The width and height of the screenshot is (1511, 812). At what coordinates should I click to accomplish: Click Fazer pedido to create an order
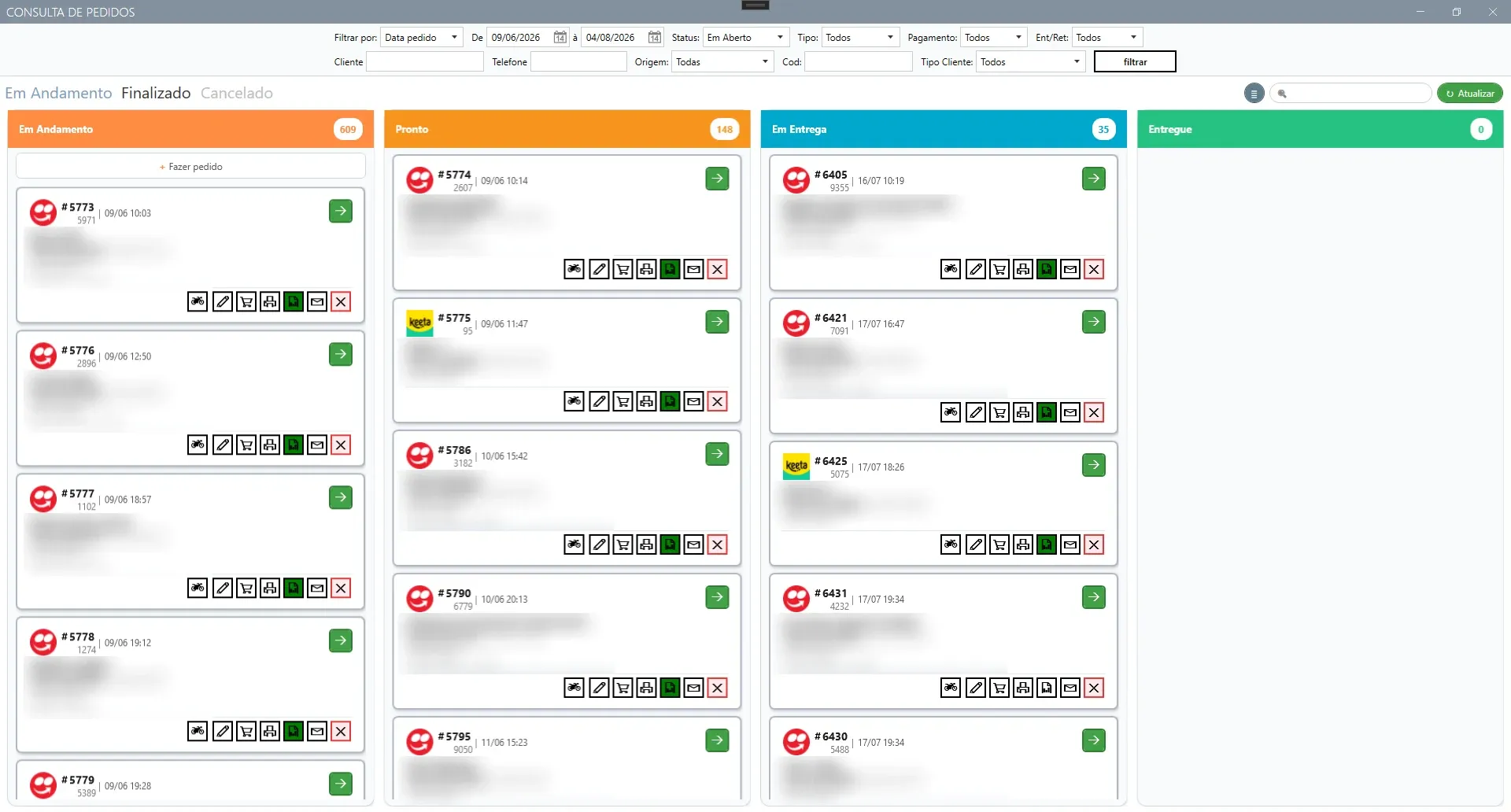(191, 167)
